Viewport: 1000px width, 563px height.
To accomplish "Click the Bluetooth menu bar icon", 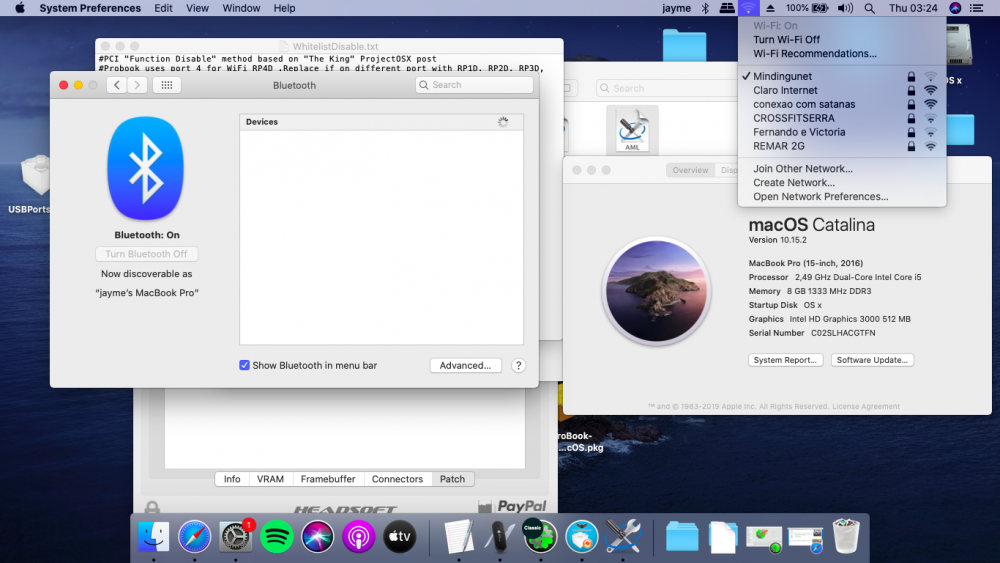I will click(x=705, y=8).
